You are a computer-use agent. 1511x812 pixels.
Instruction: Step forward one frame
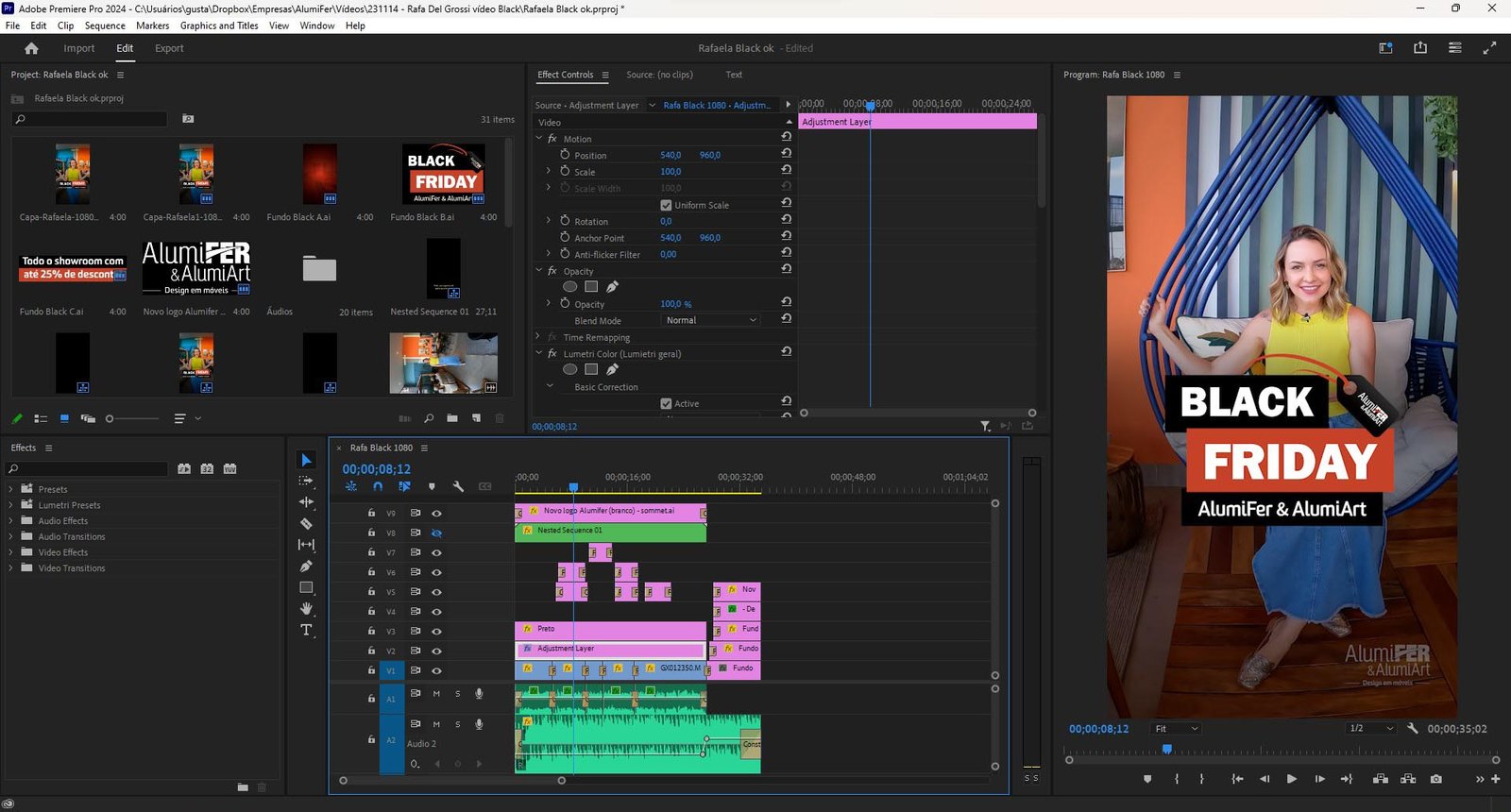tap(1319, 779)
